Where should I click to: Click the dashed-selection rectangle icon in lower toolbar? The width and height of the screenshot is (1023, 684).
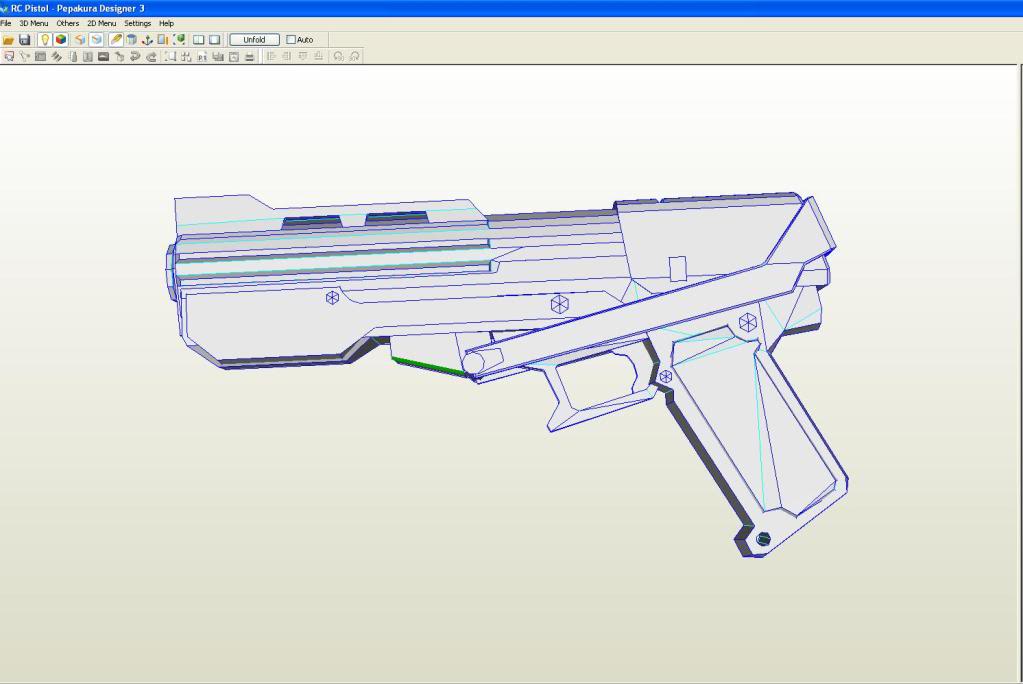(x=170, y=57)
